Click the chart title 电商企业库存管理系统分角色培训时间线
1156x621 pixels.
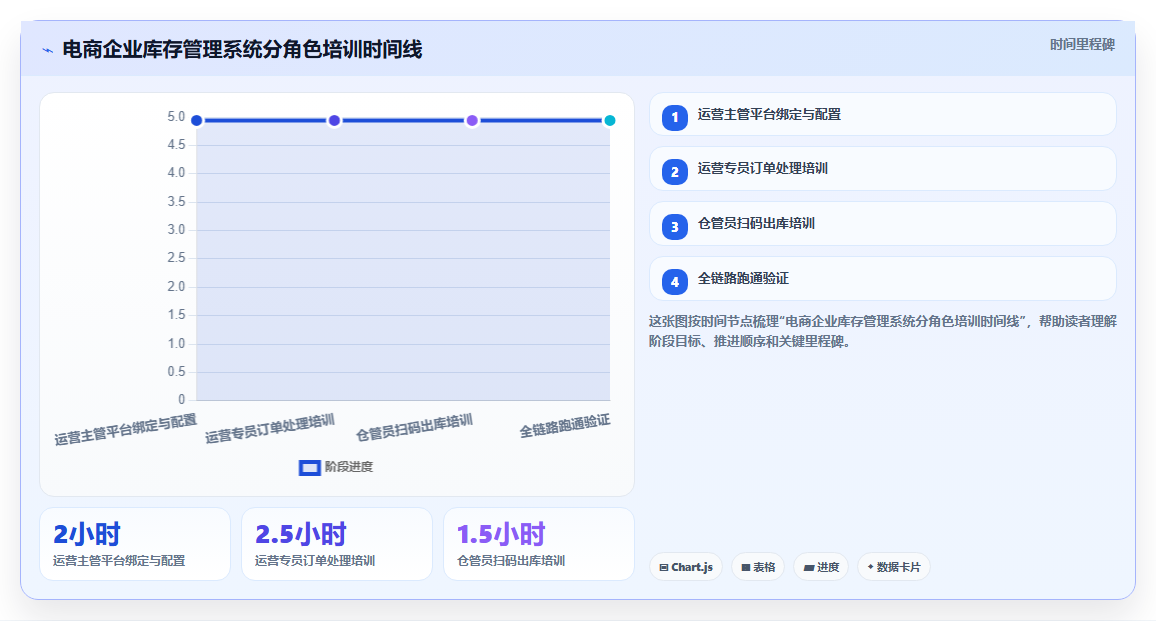[x=243, y=50]
